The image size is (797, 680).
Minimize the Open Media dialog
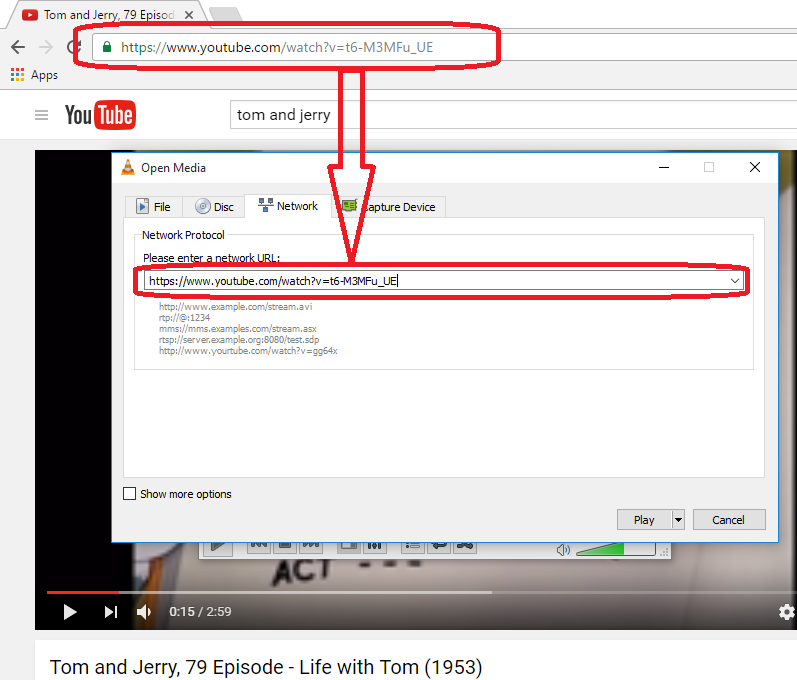664,167
